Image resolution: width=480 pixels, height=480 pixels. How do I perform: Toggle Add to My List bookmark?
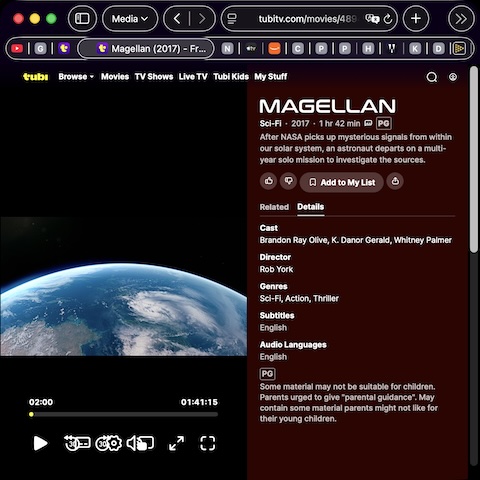pyautogui.click(x=342, y=182)
